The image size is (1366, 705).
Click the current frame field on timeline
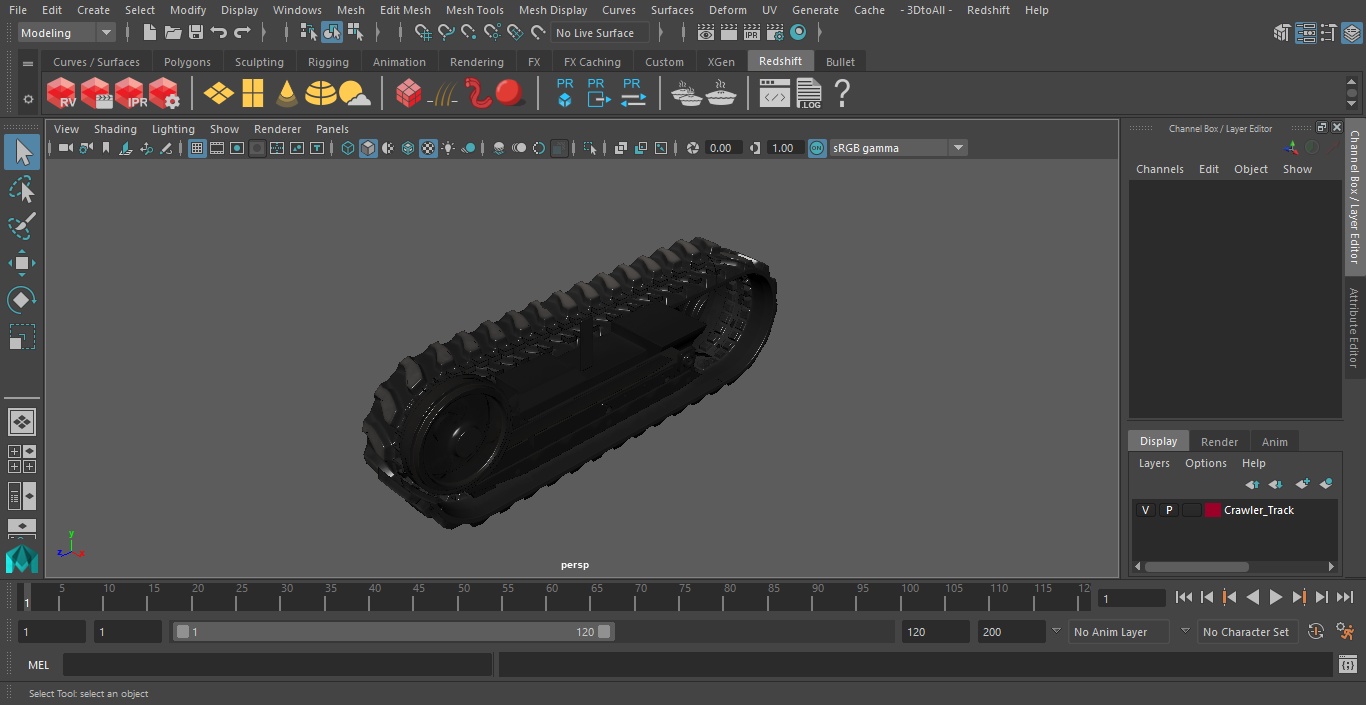[x=1132, y=598]
